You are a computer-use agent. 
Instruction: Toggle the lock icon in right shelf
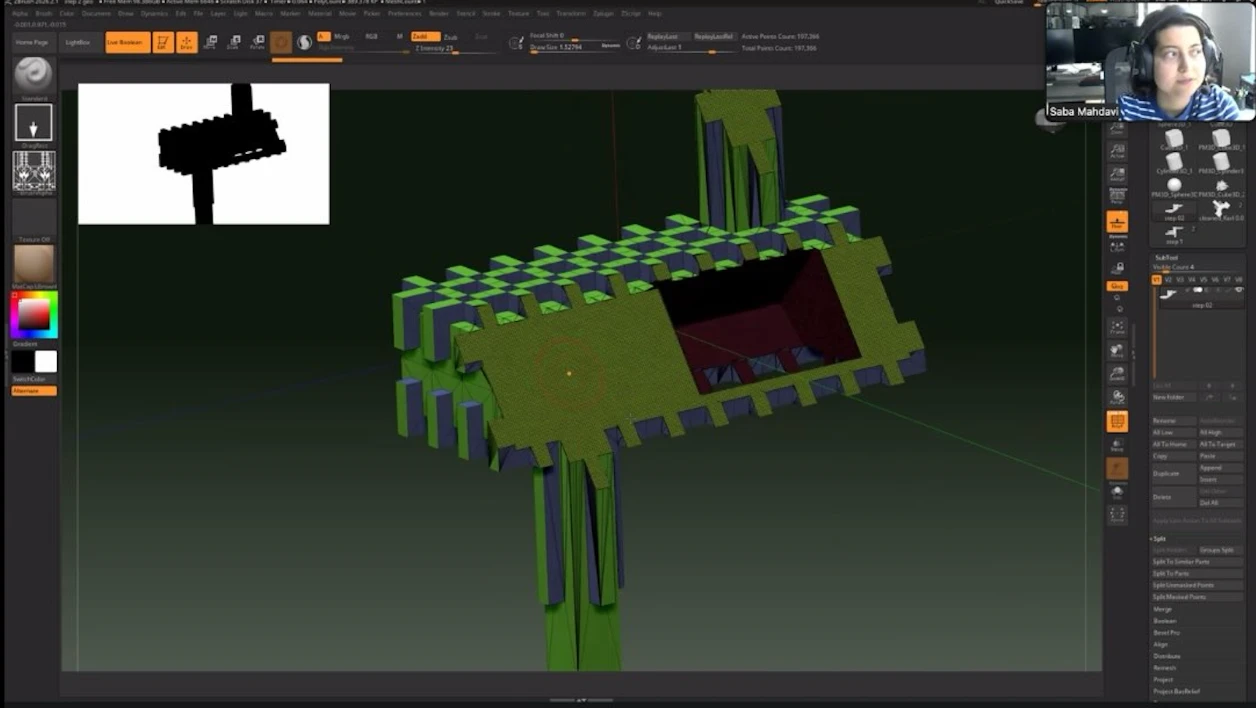(1117, 267)
